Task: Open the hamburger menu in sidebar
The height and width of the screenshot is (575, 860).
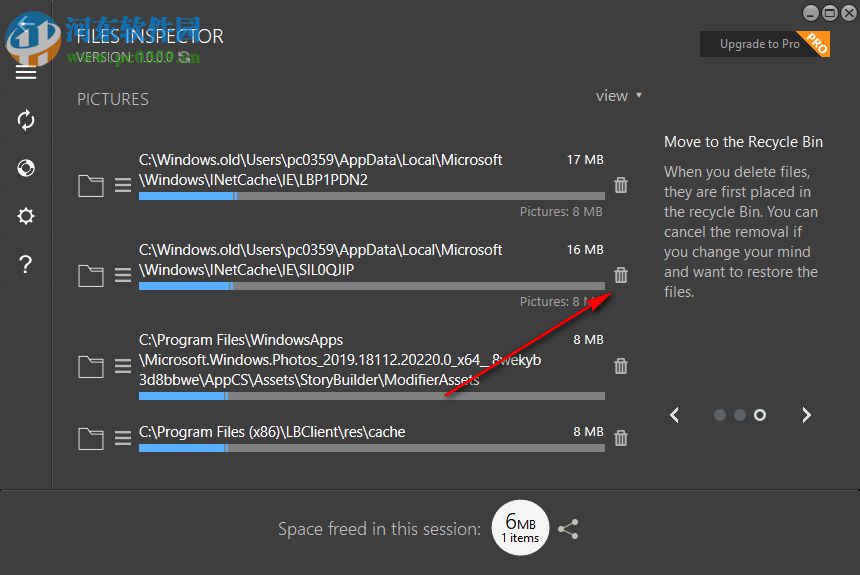Action: click(26, 72)
